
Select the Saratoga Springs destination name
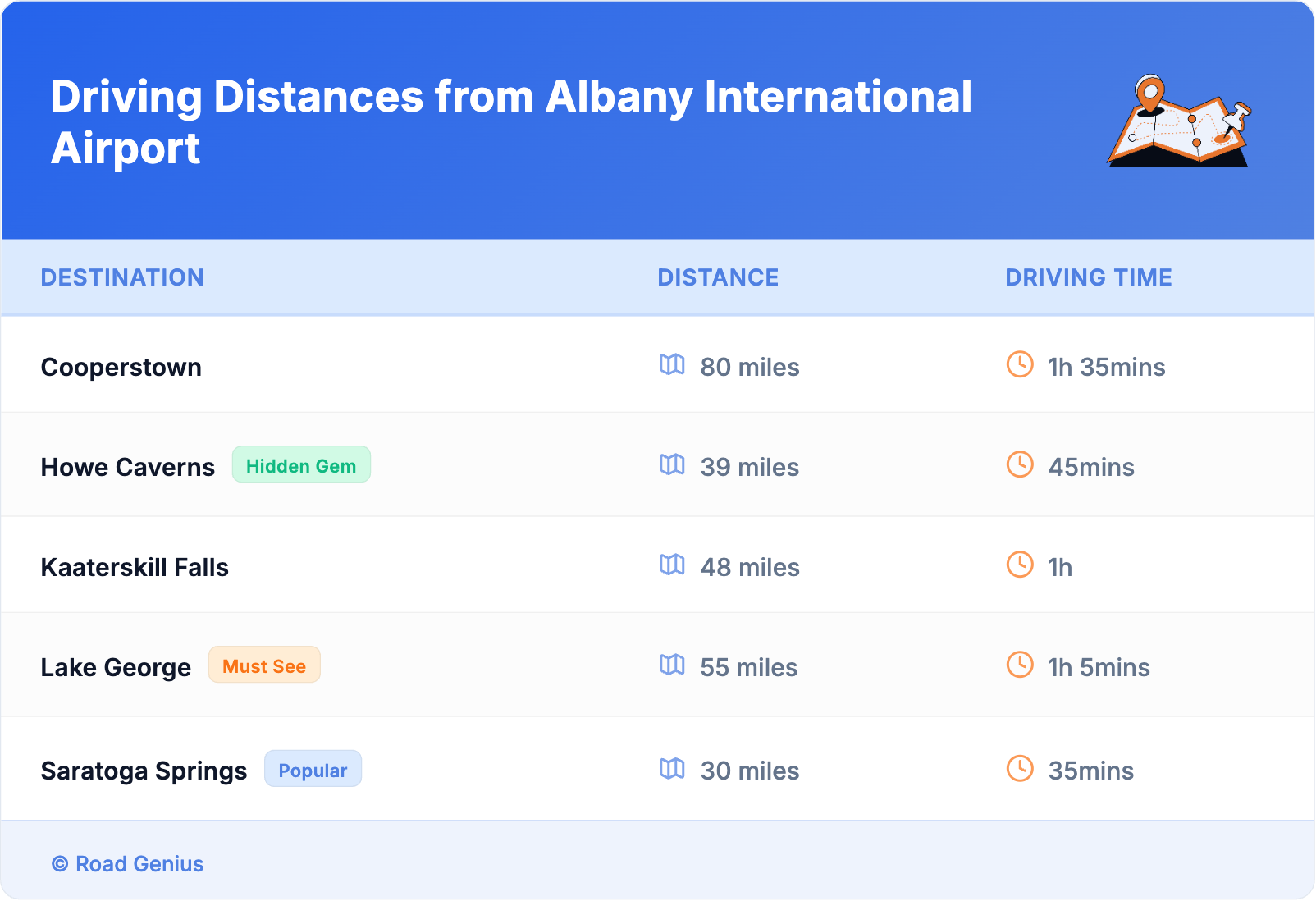coord(144,771)
